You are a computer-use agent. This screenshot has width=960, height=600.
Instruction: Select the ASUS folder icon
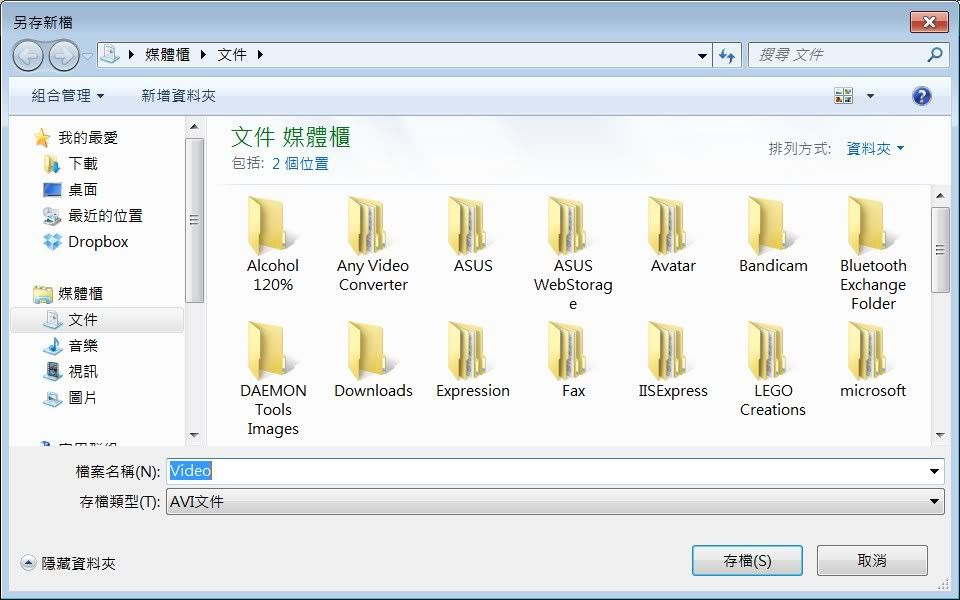tap(470, 225)
